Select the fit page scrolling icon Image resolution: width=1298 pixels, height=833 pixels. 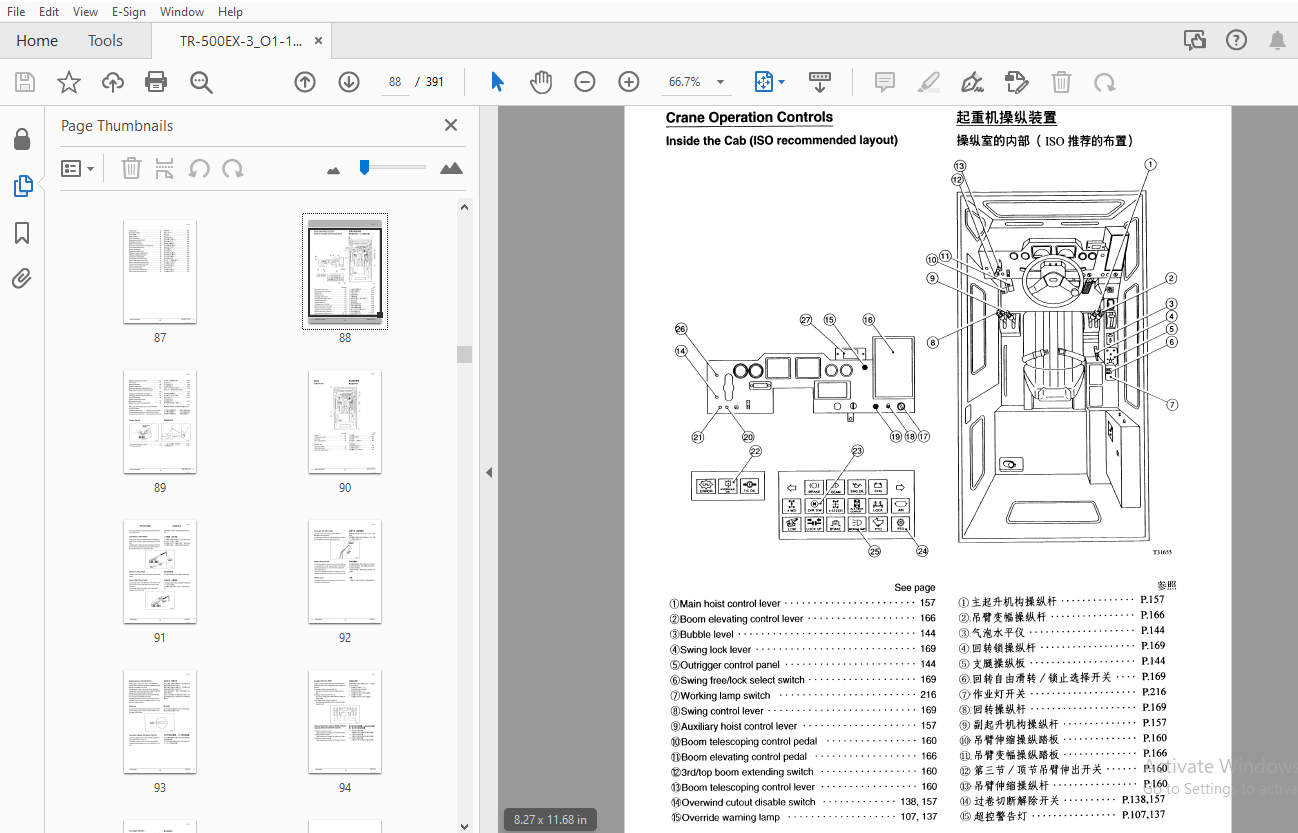point(764,82)
